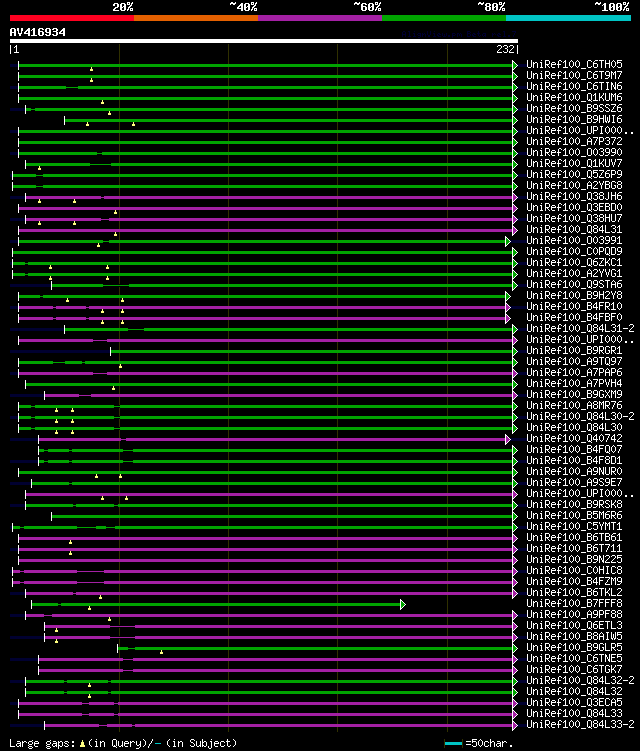The width and height of the screenshot is (640, 751).
Task: Click the UniRef100_C0HIC8 label
Action: coord(574,571)
